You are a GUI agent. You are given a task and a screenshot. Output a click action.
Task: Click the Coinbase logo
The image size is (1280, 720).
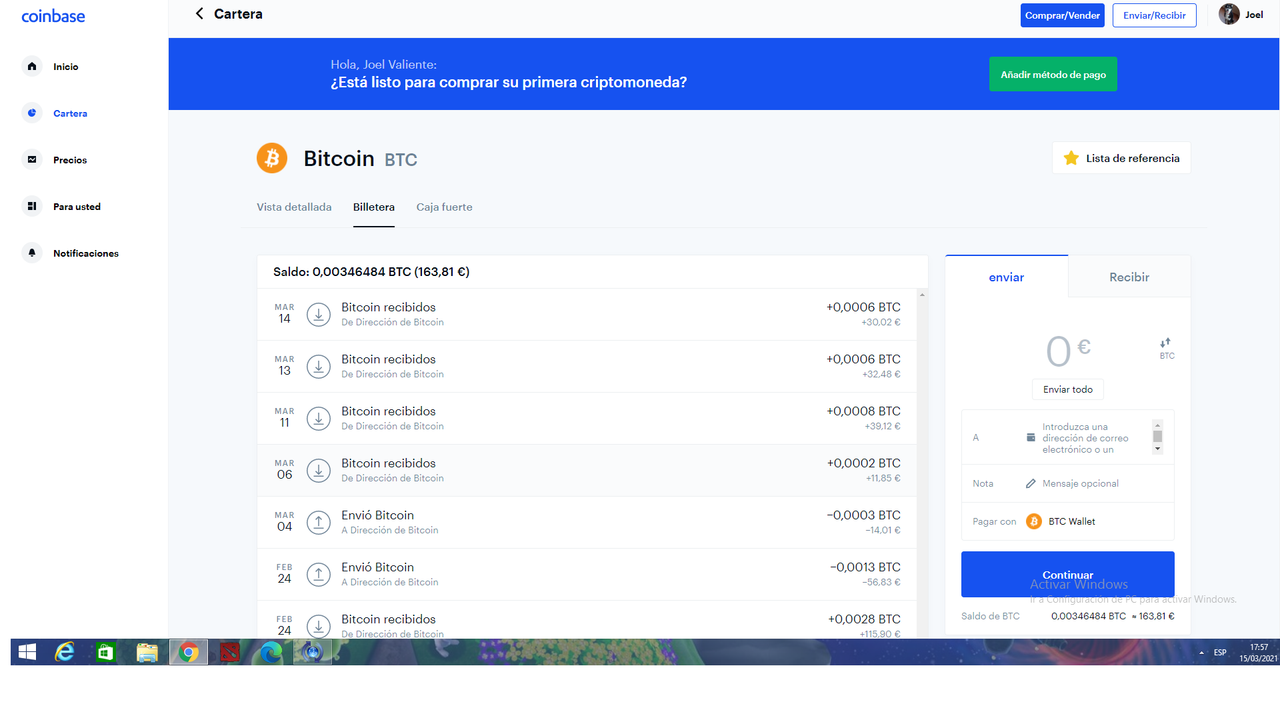click(53, 16)
